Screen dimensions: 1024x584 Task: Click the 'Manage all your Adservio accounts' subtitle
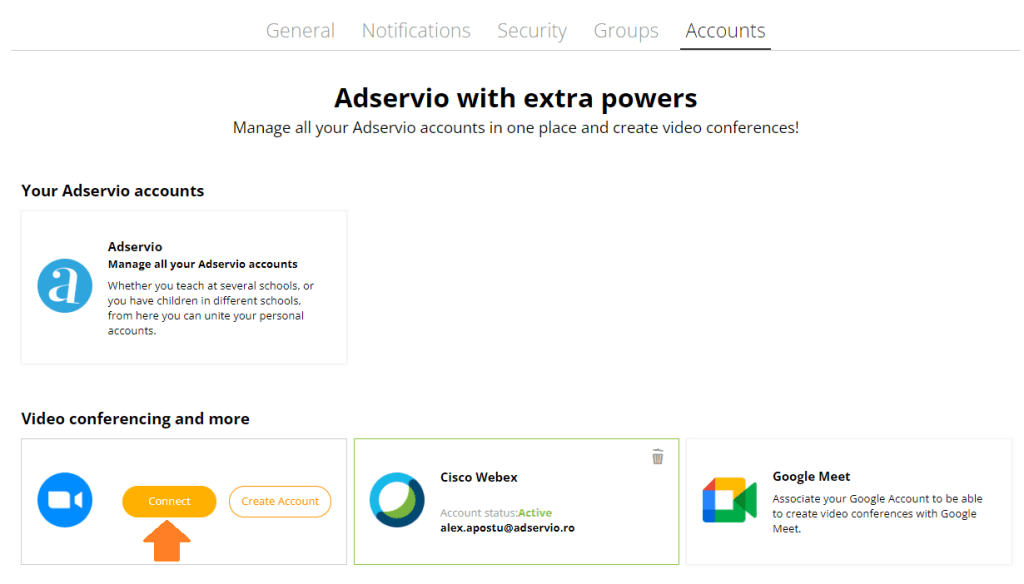(202, 264)
